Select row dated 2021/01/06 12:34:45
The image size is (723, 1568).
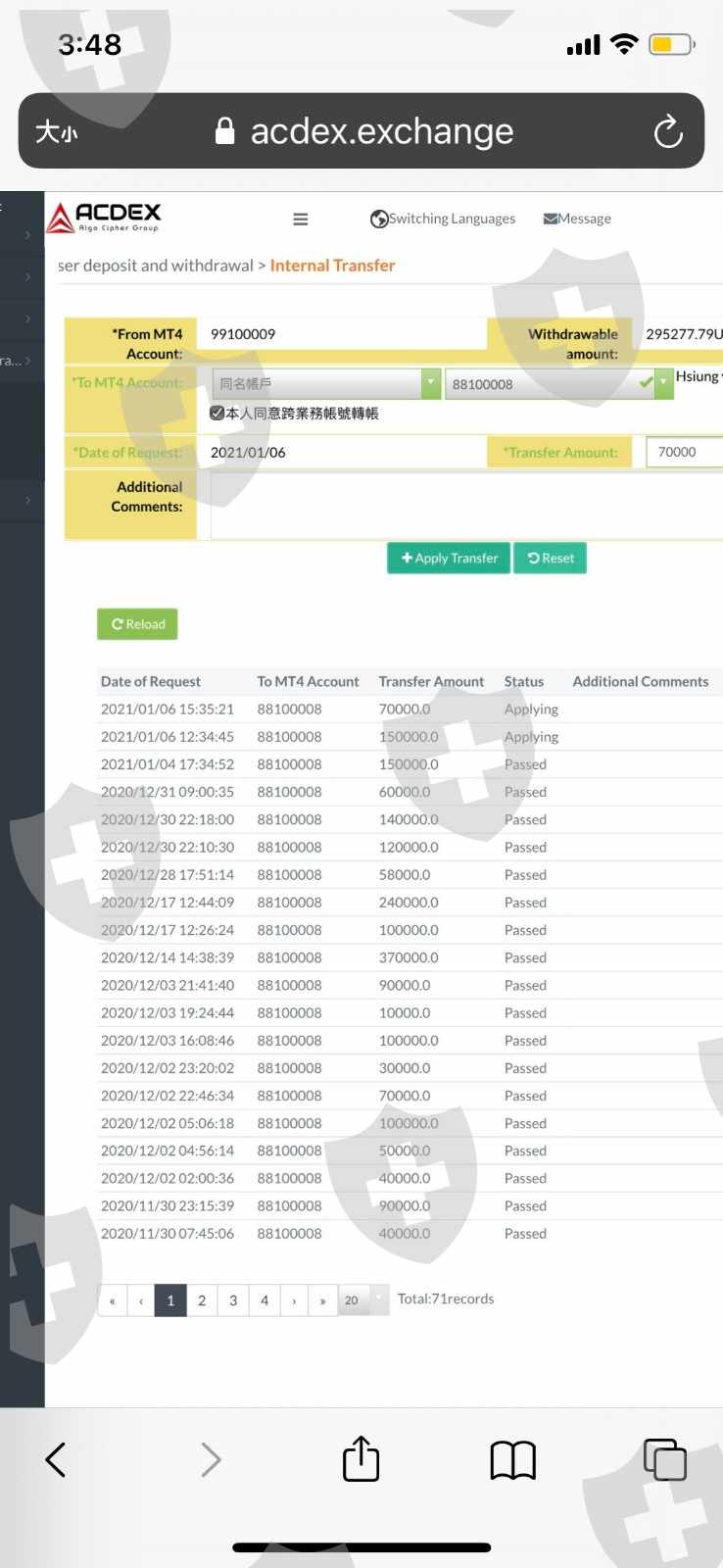(410, 737)
